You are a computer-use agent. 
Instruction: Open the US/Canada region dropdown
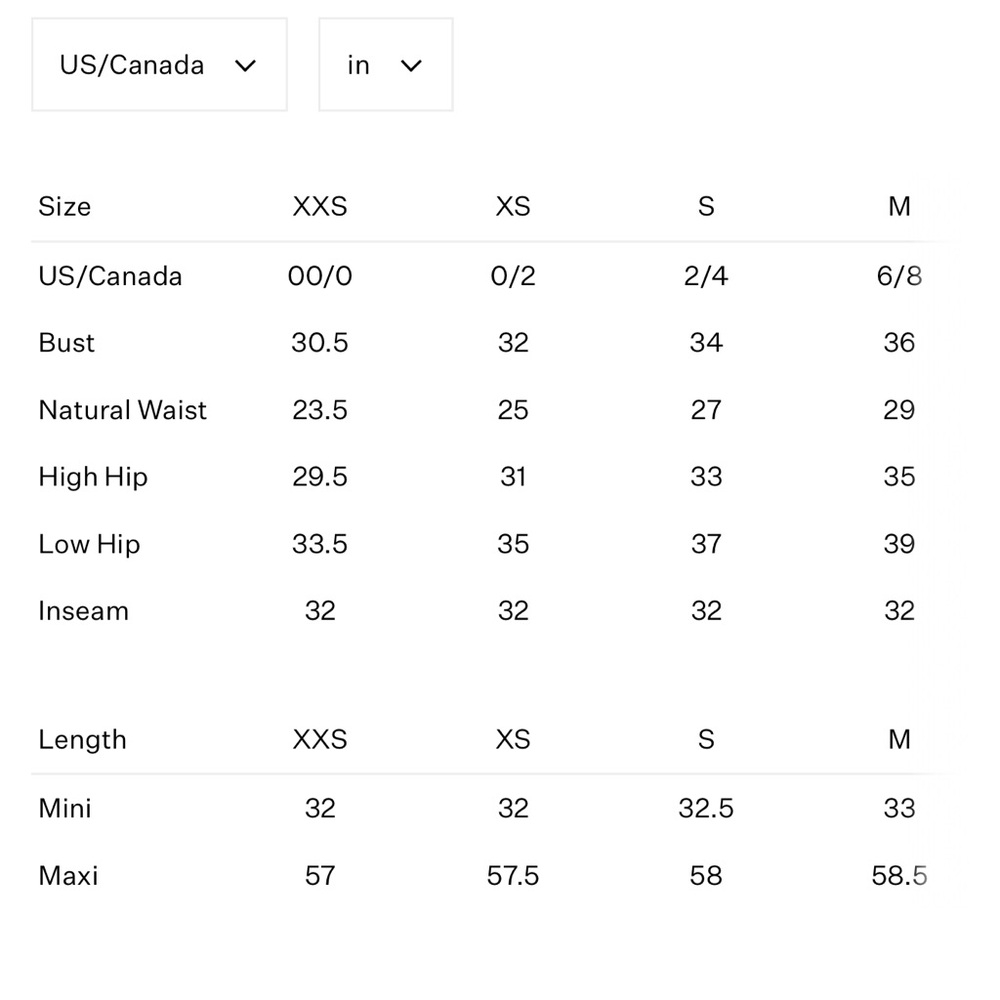[x=159, y=64]
